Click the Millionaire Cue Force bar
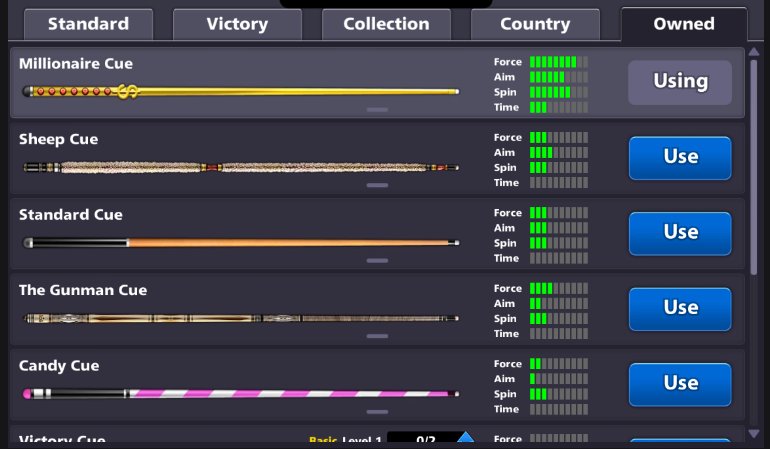The height and width of the screenshot is (449, 770). click(x=559, y=62)
